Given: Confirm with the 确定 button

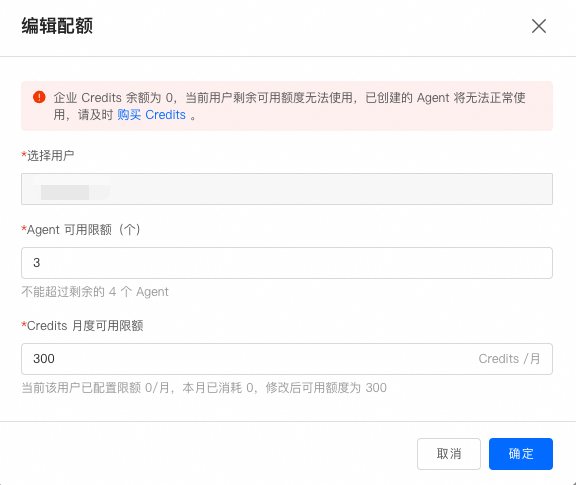Looking at the screenshot, I should pos(521,454).
